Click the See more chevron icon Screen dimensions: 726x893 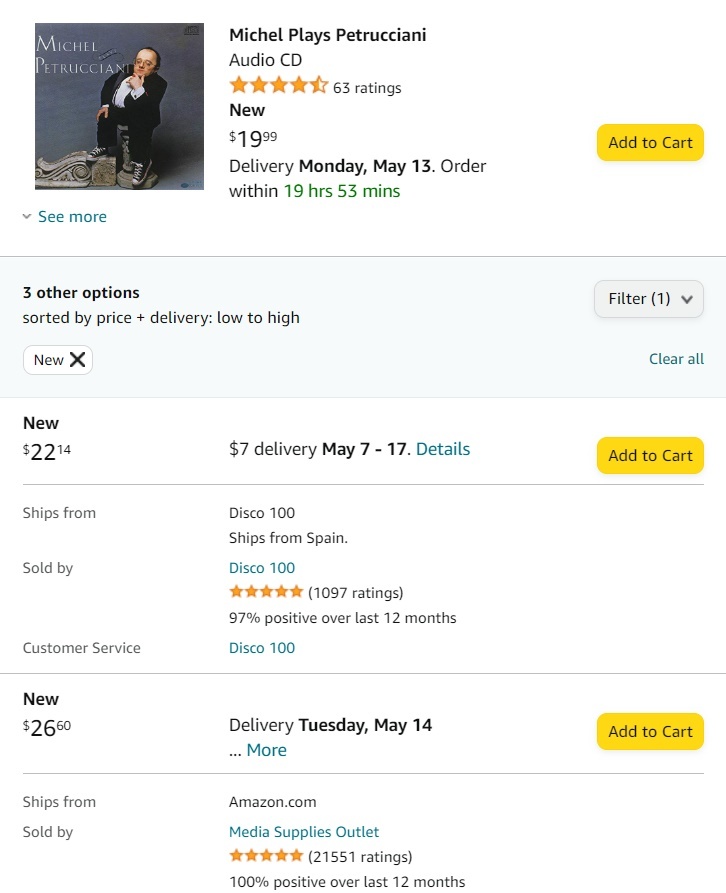(x=27, y=217)
